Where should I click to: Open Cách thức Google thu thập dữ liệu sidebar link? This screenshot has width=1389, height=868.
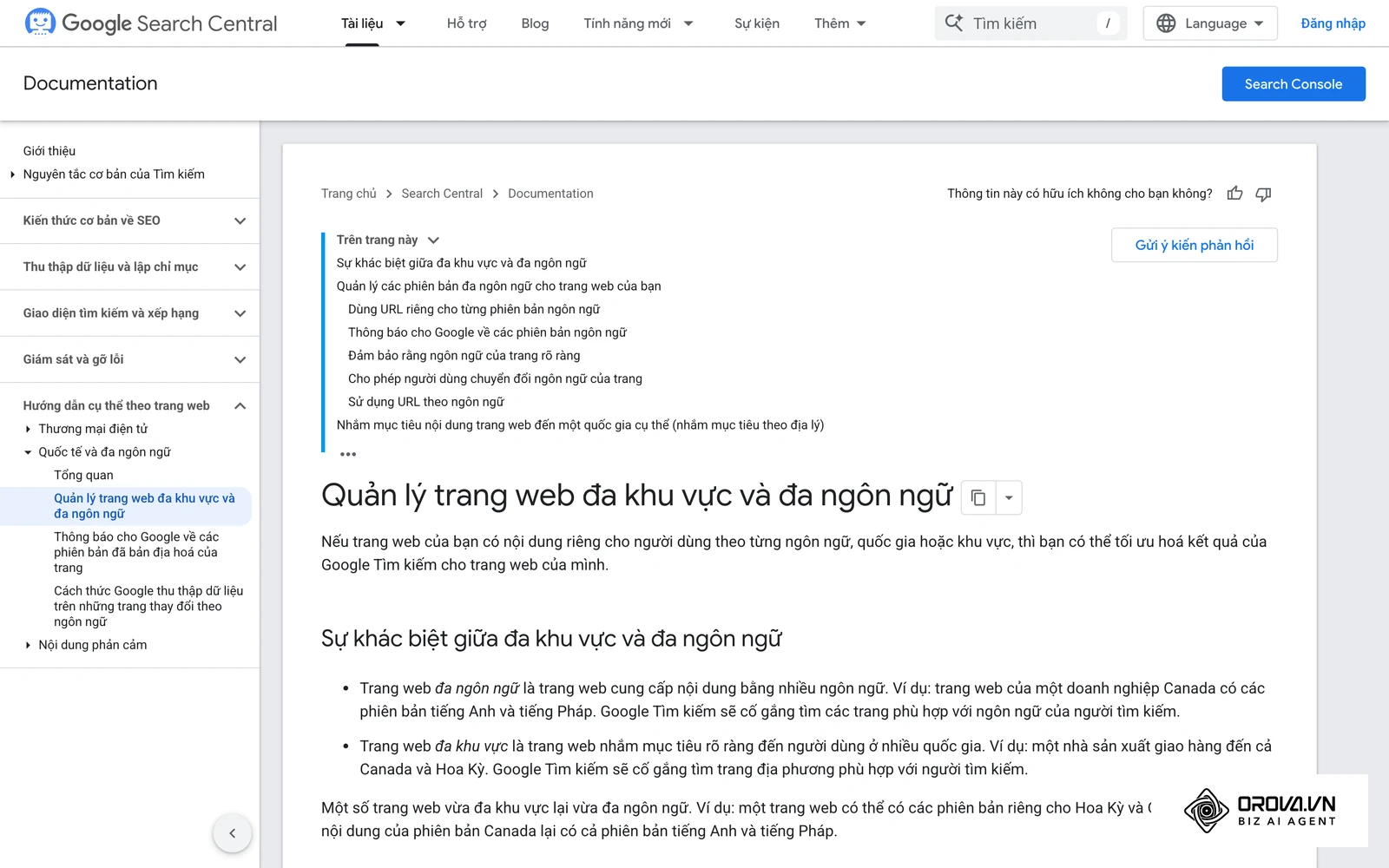click(x=148, y=606)
